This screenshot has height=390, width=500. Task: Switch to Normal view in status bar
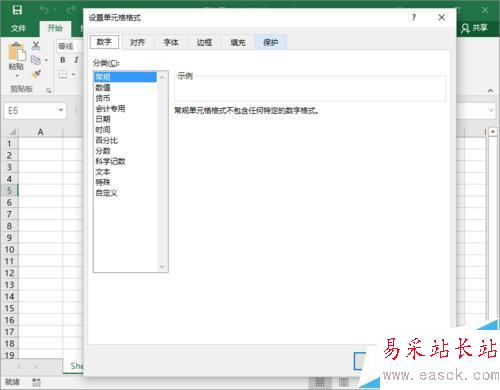pos(320,382)
